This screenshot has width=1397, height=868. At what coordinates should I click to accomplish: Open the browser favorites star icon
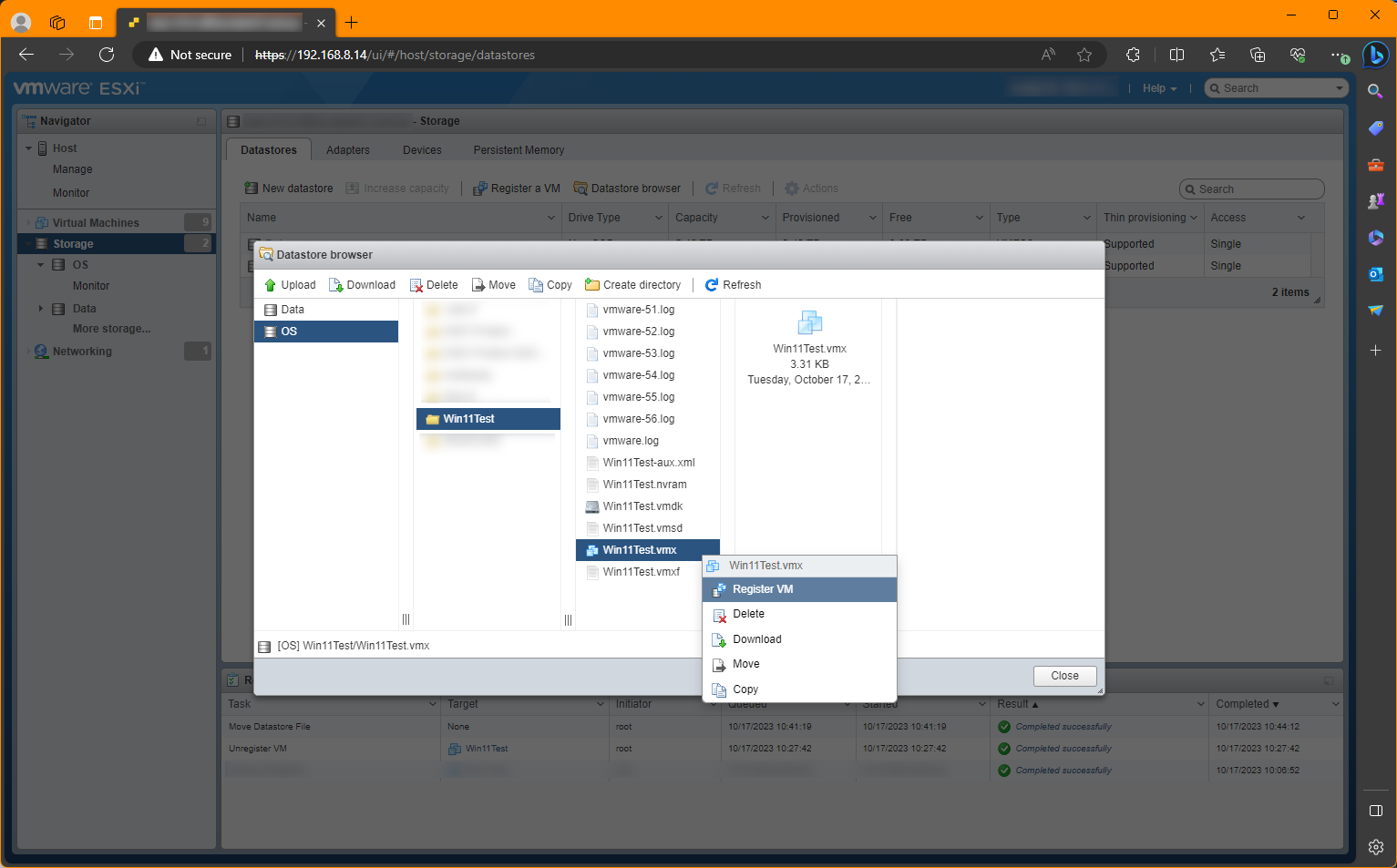(x=1084, y=55)
